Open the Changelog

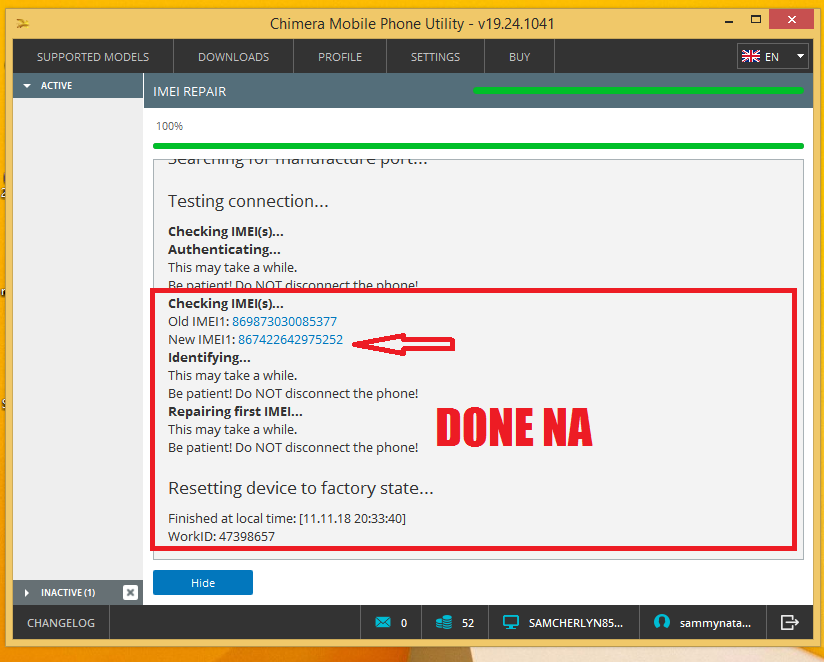click(61, 623)
